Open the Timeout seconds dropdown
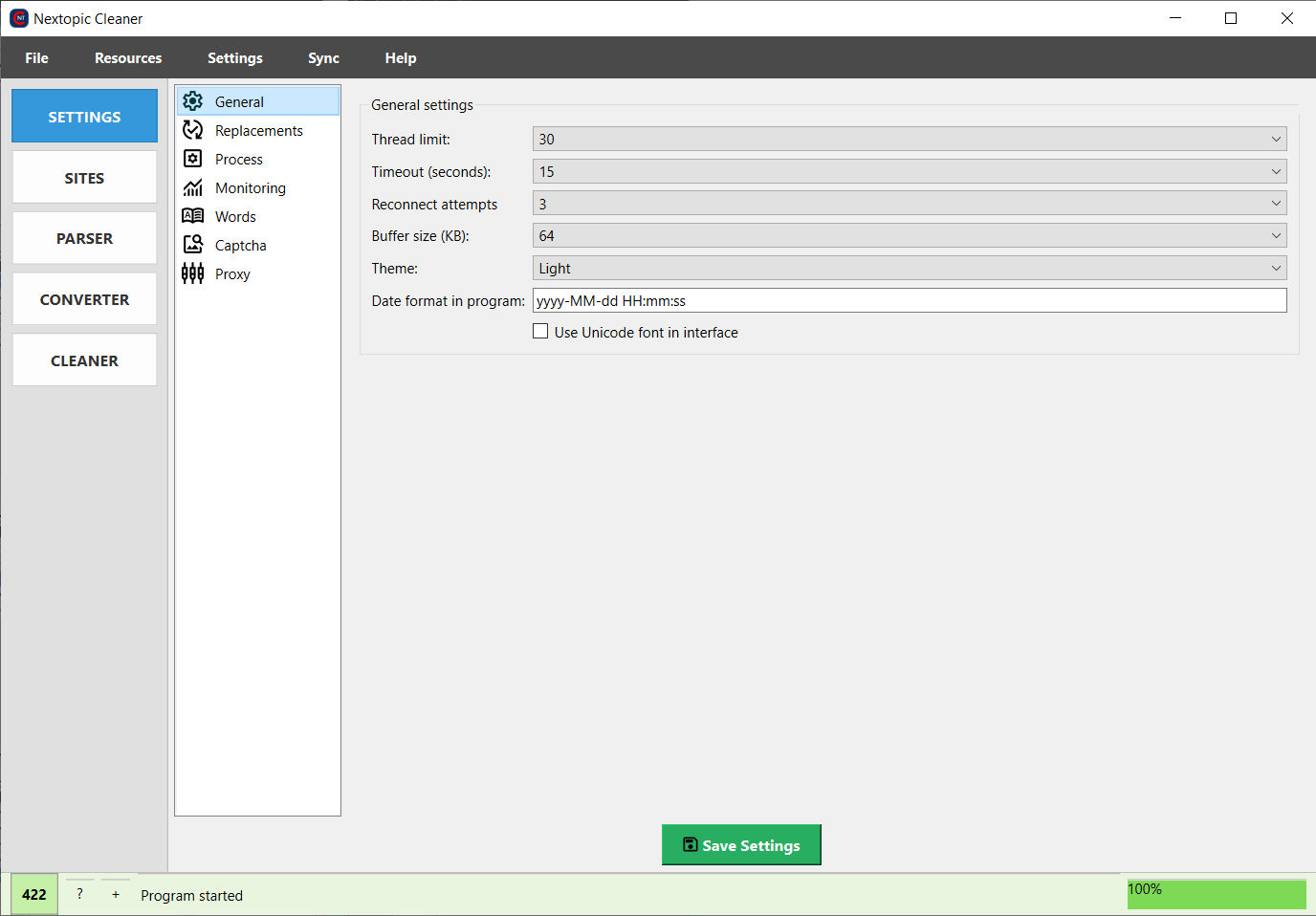1316x916 pixels. click(x=909, y=172)
